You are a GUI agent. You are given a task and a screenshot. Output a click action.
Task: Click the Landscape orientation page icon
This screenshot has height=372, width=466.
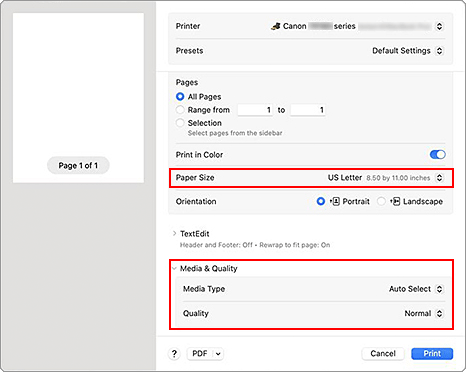point(395,201)
